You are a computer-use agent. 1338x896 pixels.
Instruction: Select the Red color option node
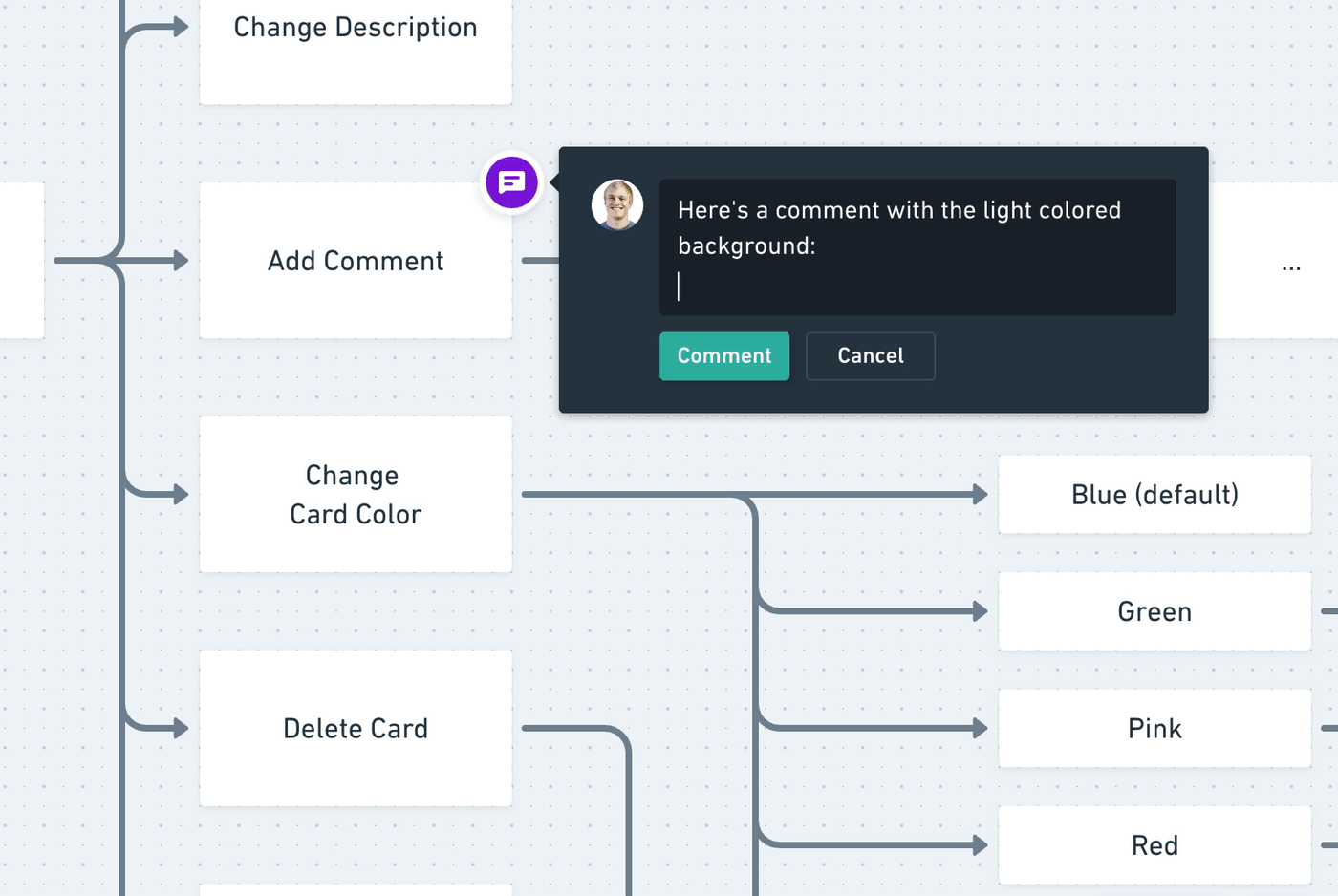click(x=1154, y=844)
